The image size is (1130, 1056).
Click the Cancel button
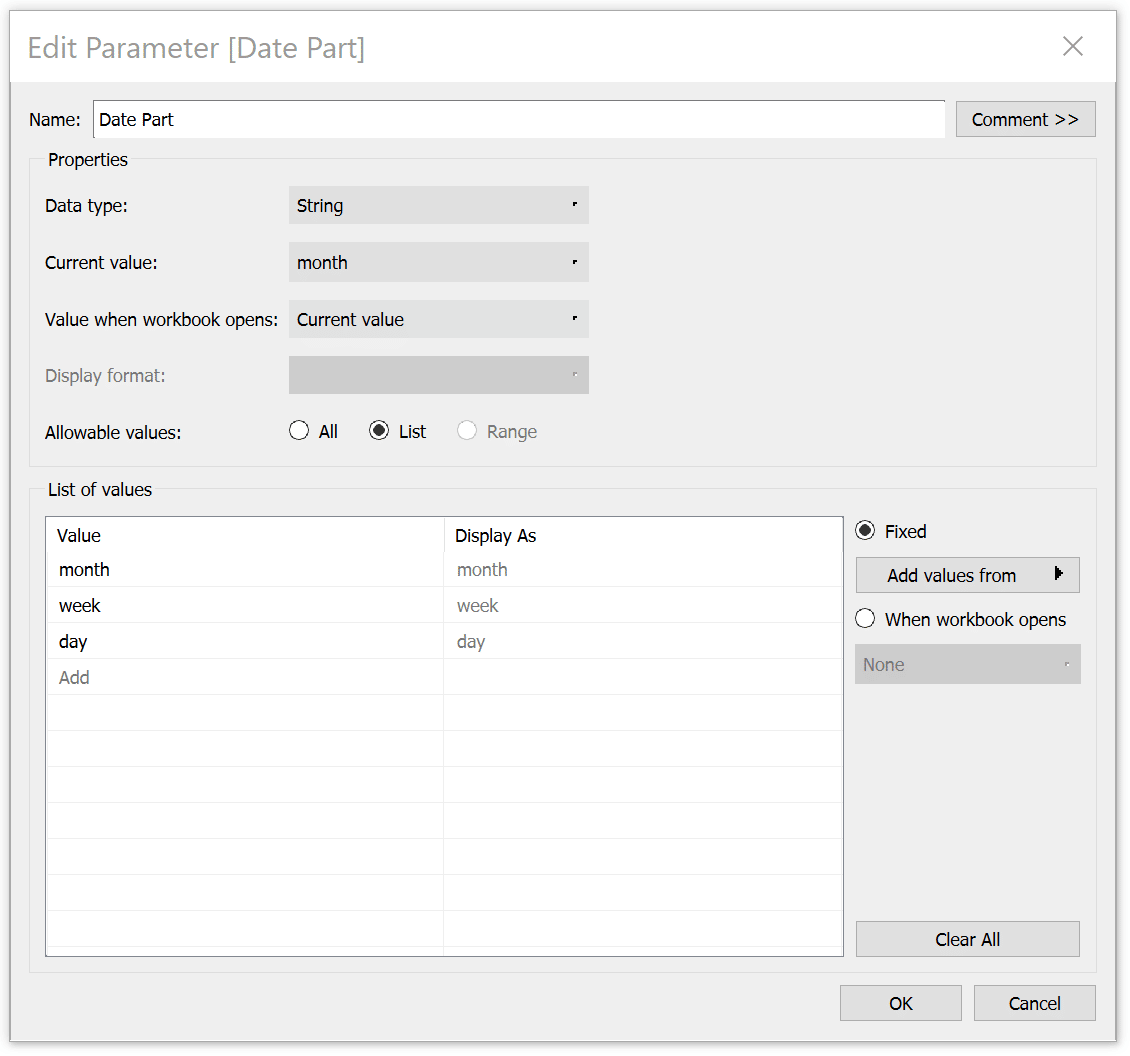coord(1034,1003)
